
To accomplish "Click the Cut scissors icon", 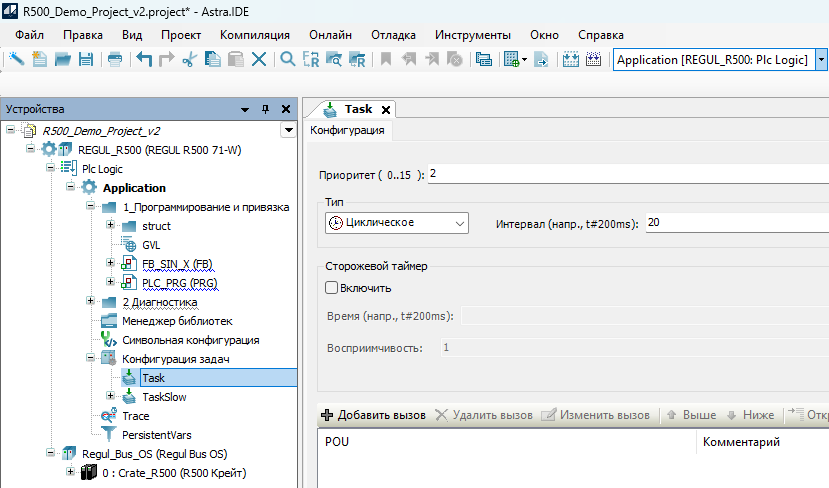I will pyautogui.click(x=189, y=60).
